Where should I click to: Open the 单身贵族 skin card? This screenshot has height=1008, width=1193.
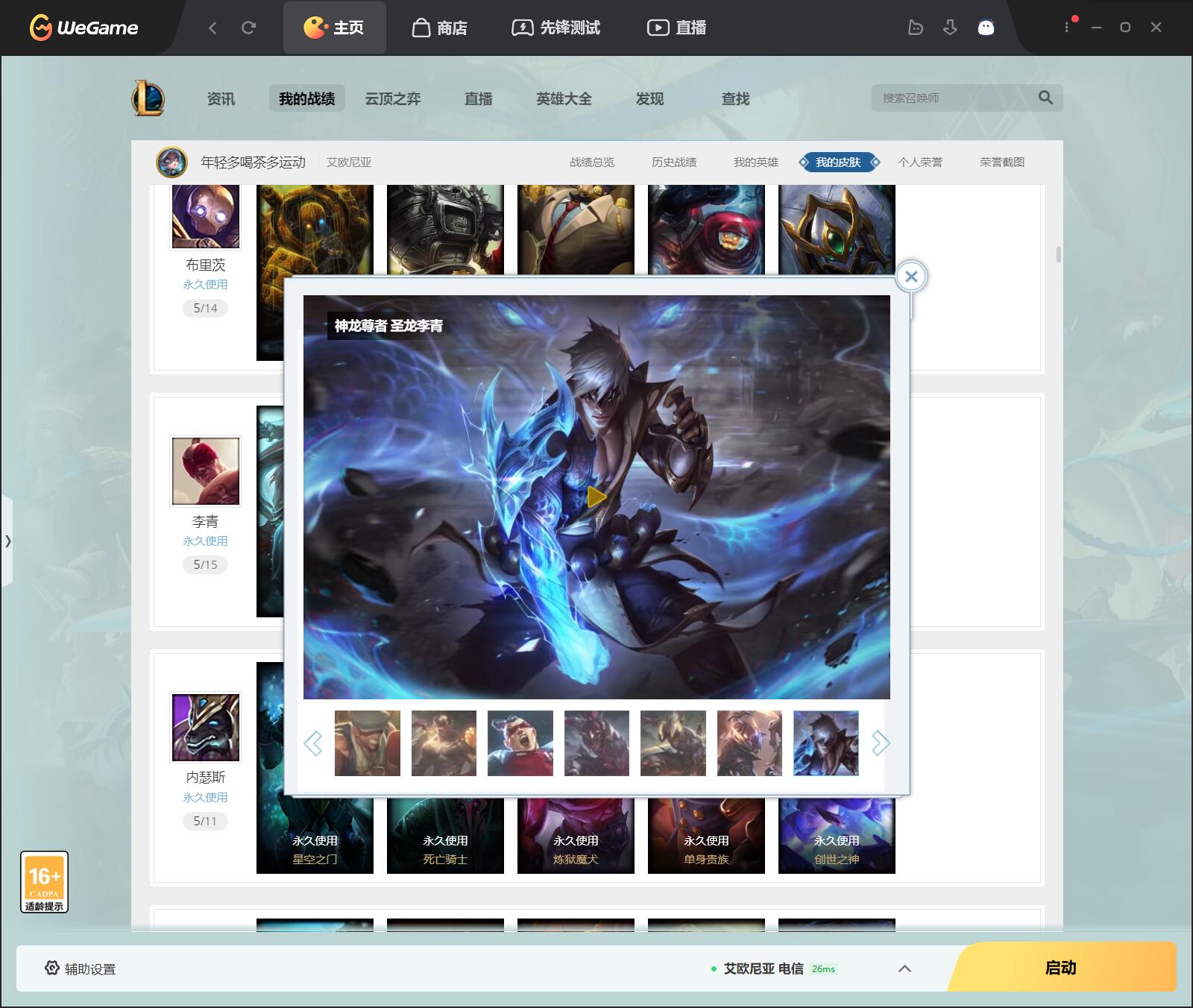[x=706, y=835]
